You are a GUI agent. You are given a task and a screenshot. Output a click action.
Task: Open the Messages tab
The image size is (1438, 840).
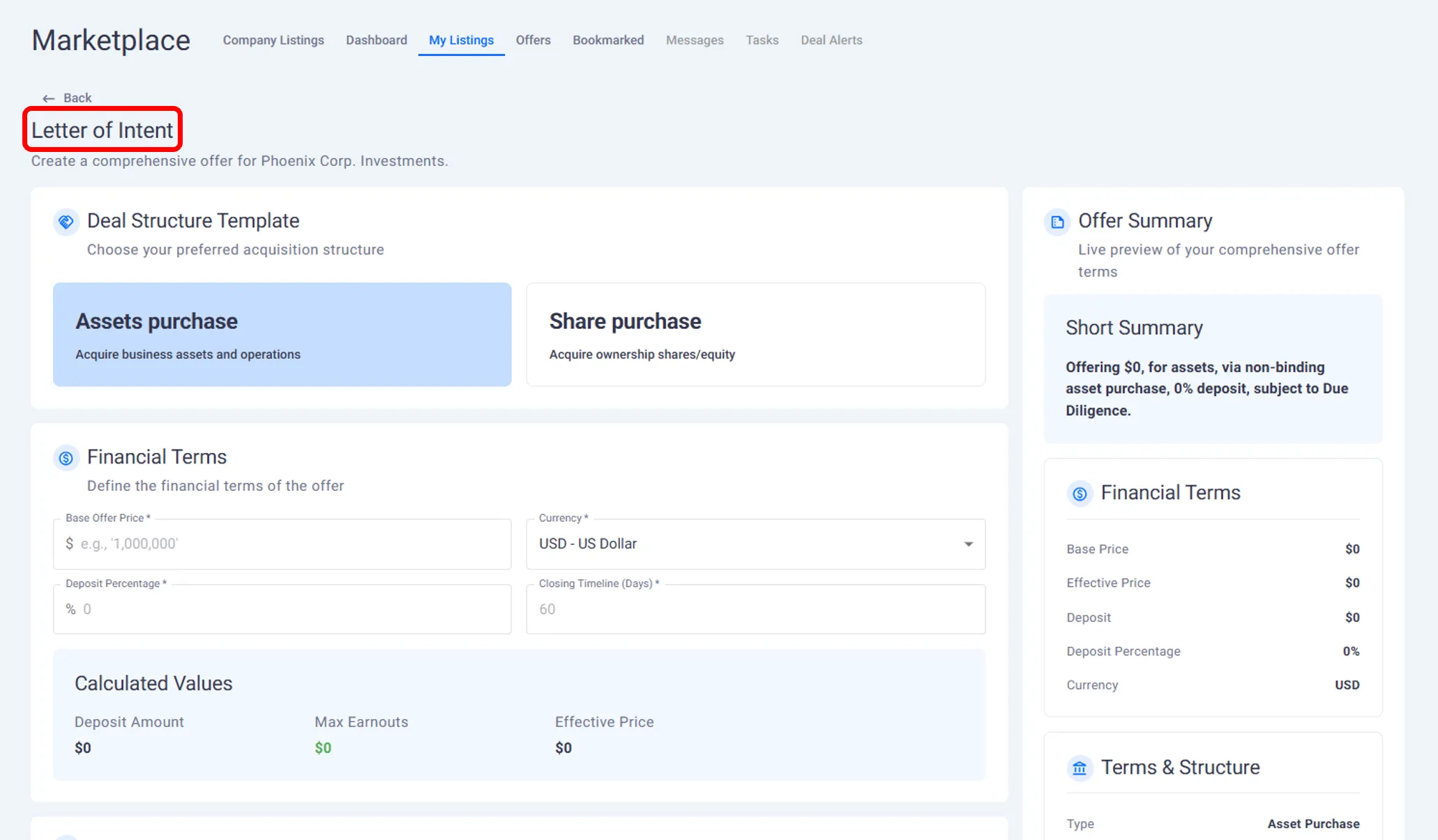[x=695, y=40]
